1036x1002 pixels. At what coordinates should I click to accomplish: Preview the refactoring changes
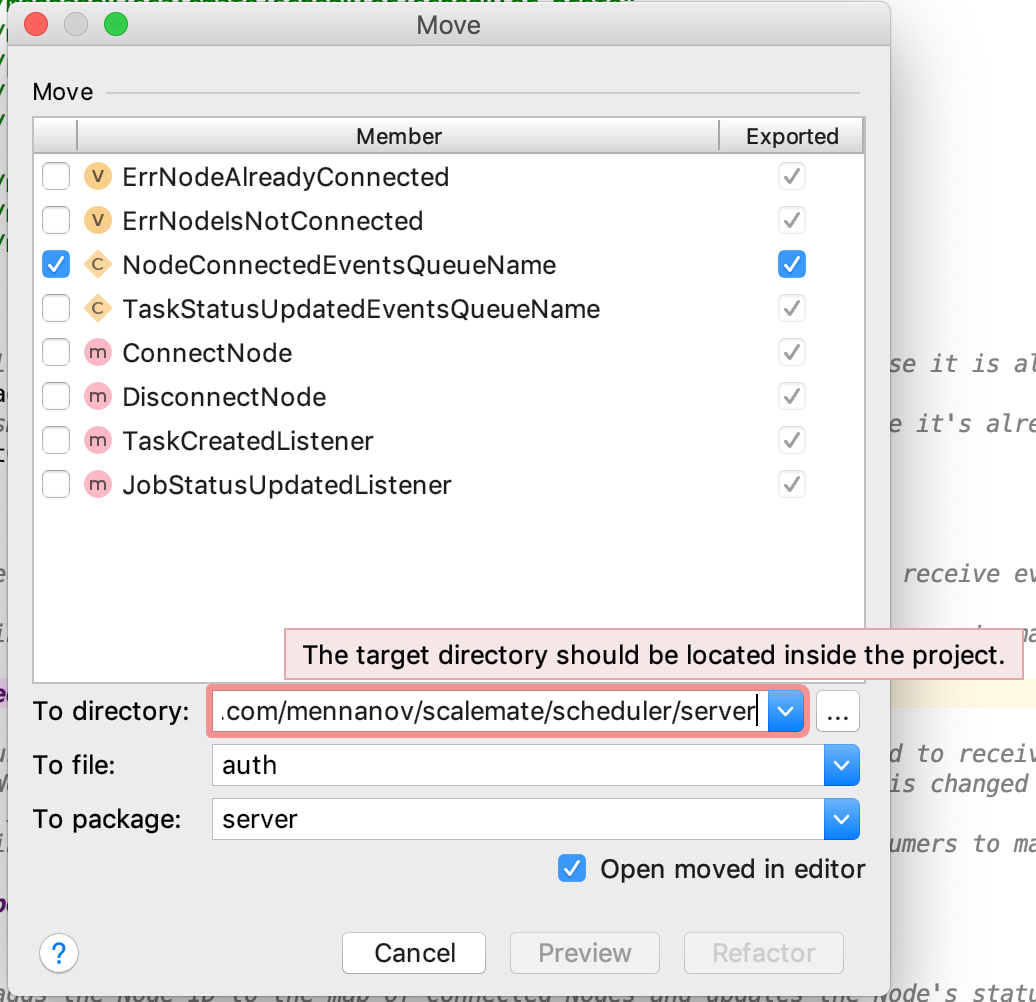pyautogui.click(x=584, y=953)
